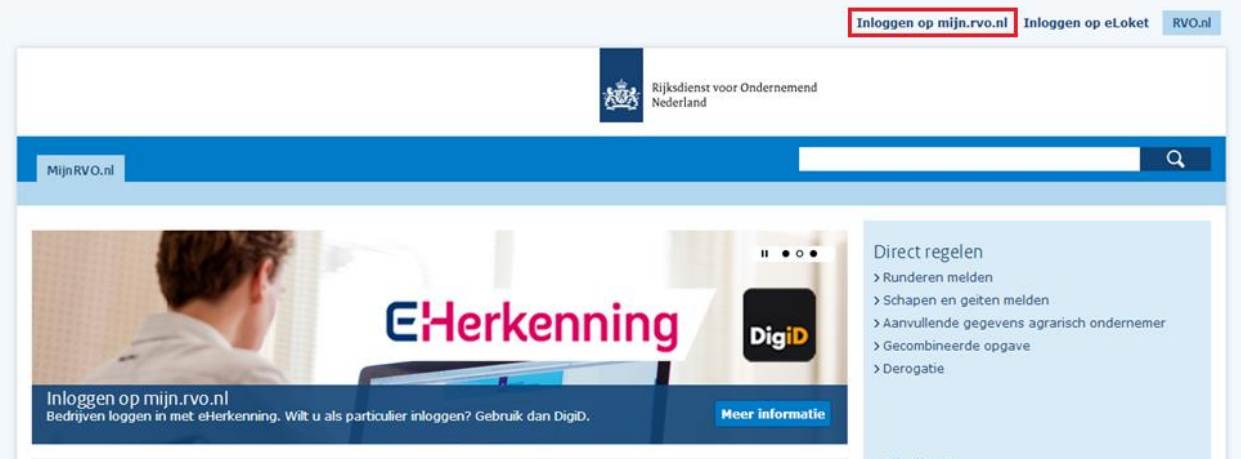Select the second carousel dot indicator
This screenshot has width=1241, height=459.
pyautogui.click(x=800, y=254)
